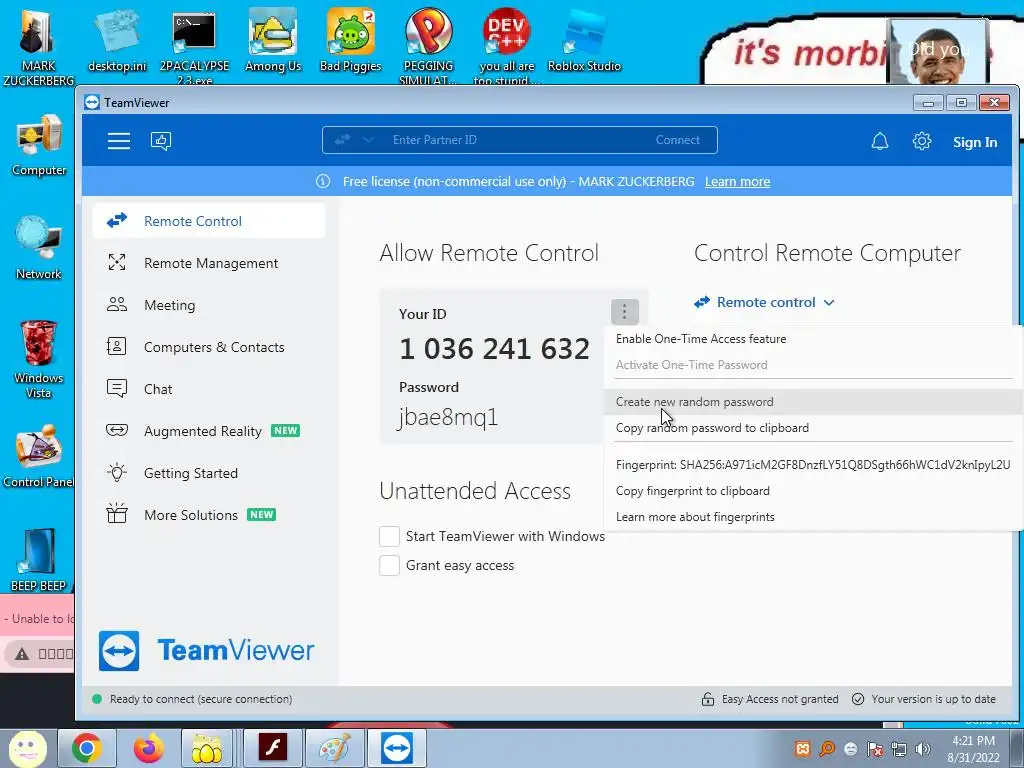Click the three-dot options button beside Your ID
This screenshot has width=1024, height=768.
(624, 312)
